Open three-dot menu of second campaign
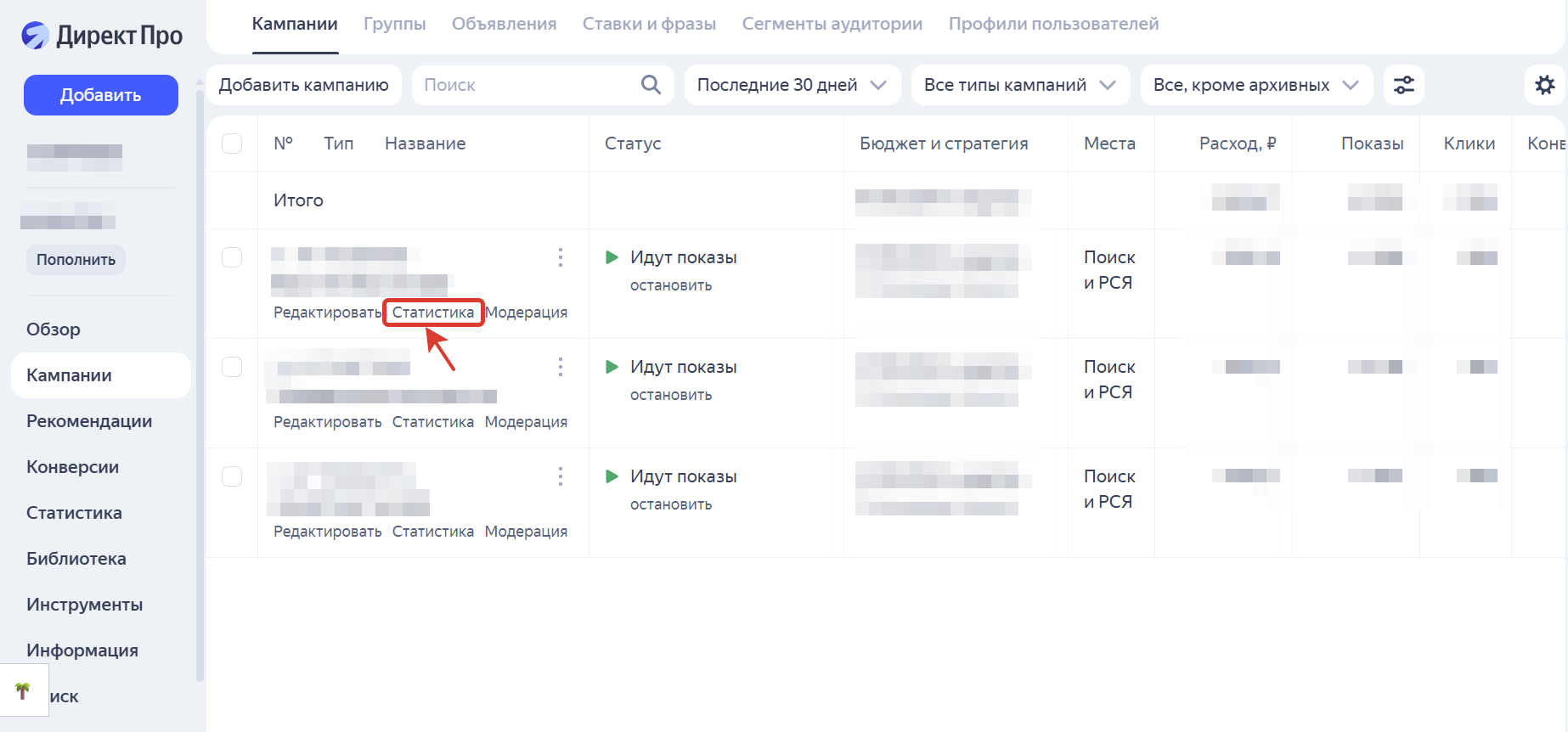 pos(561,367)
